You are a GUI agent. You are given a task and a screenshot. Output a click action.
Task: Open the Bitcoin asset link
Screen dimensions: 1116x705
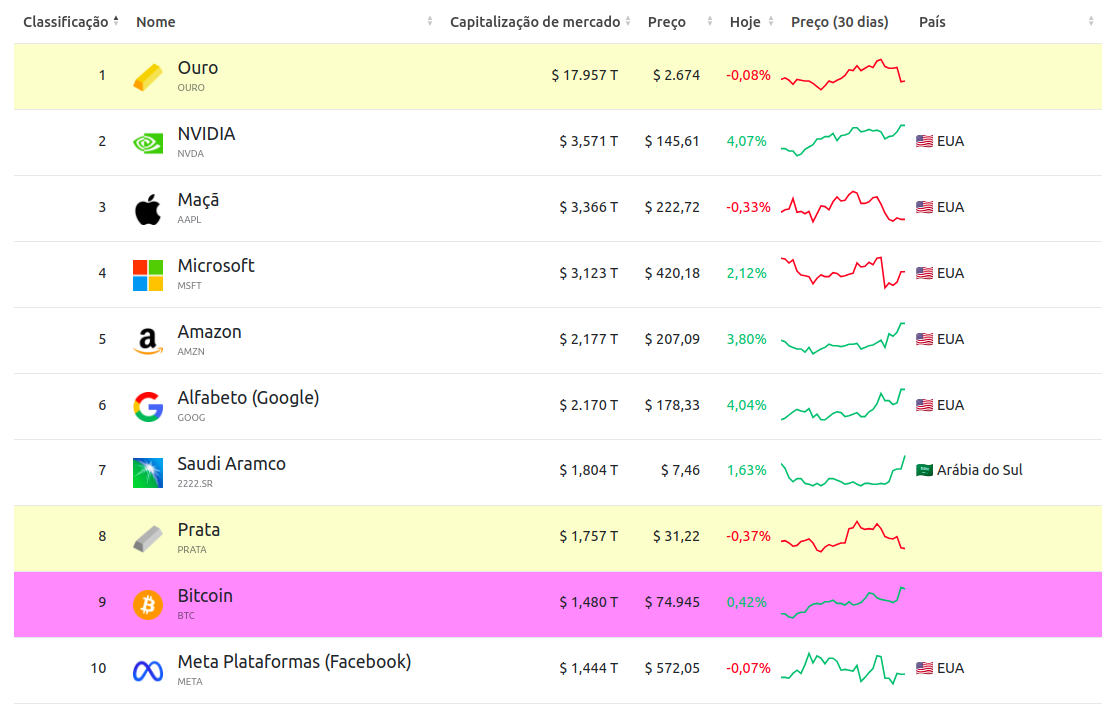coord(205,595)
